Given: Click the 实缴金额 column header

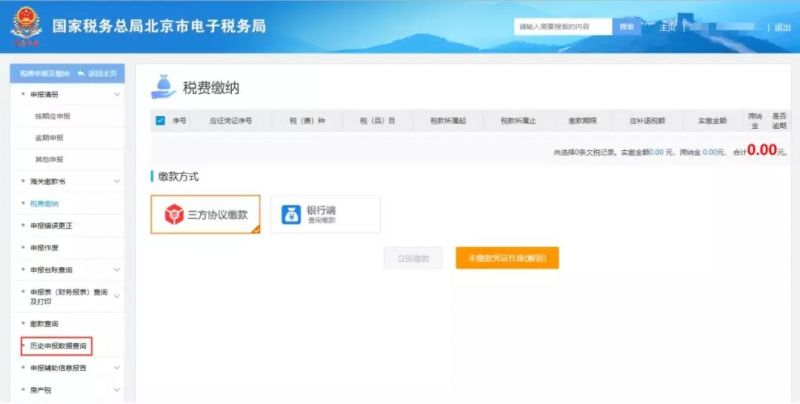Looking at the screenshot, I should [712, 121].
